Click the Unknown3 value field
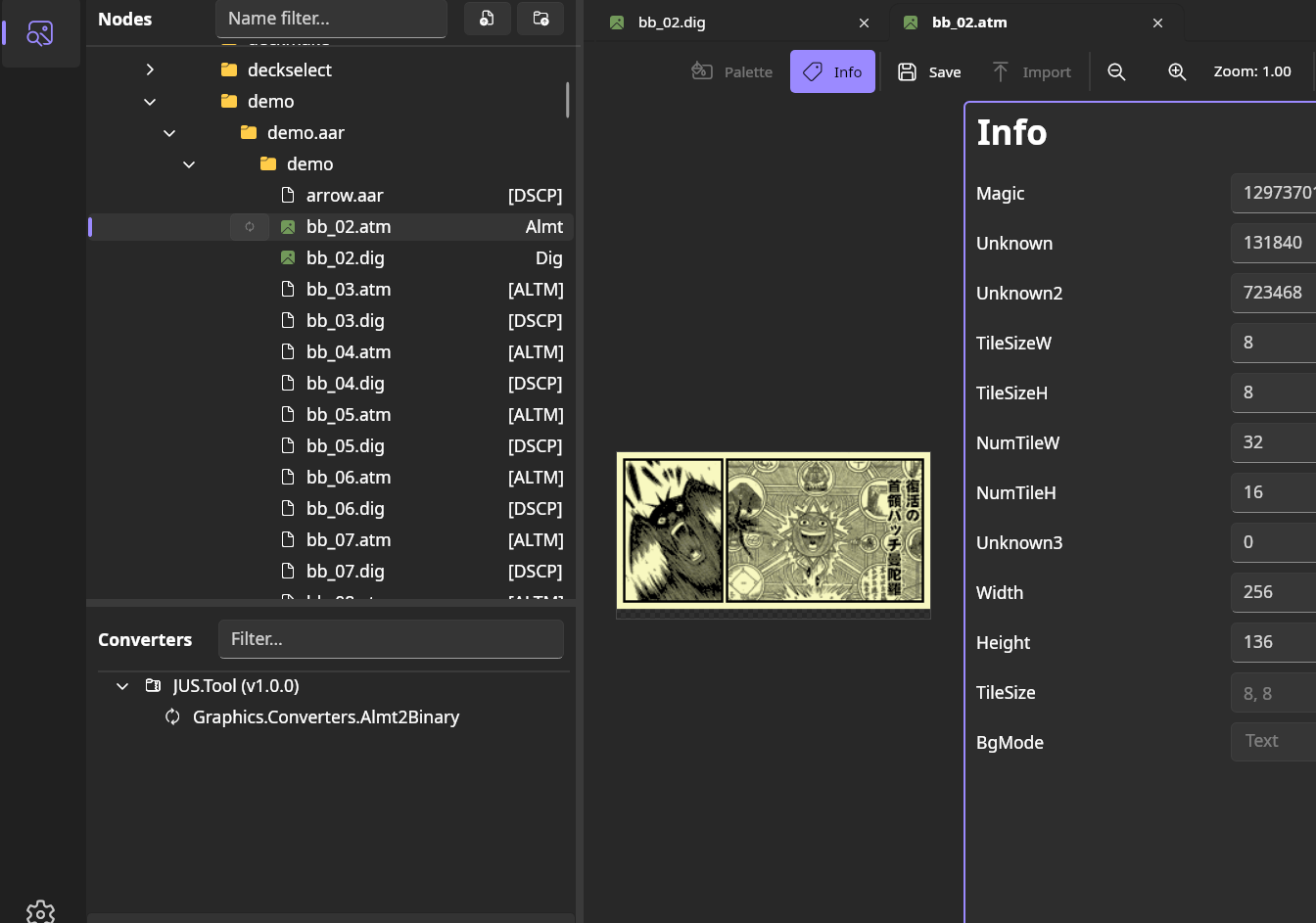This screenshot has height=923, width=1316. point(1273,542)
